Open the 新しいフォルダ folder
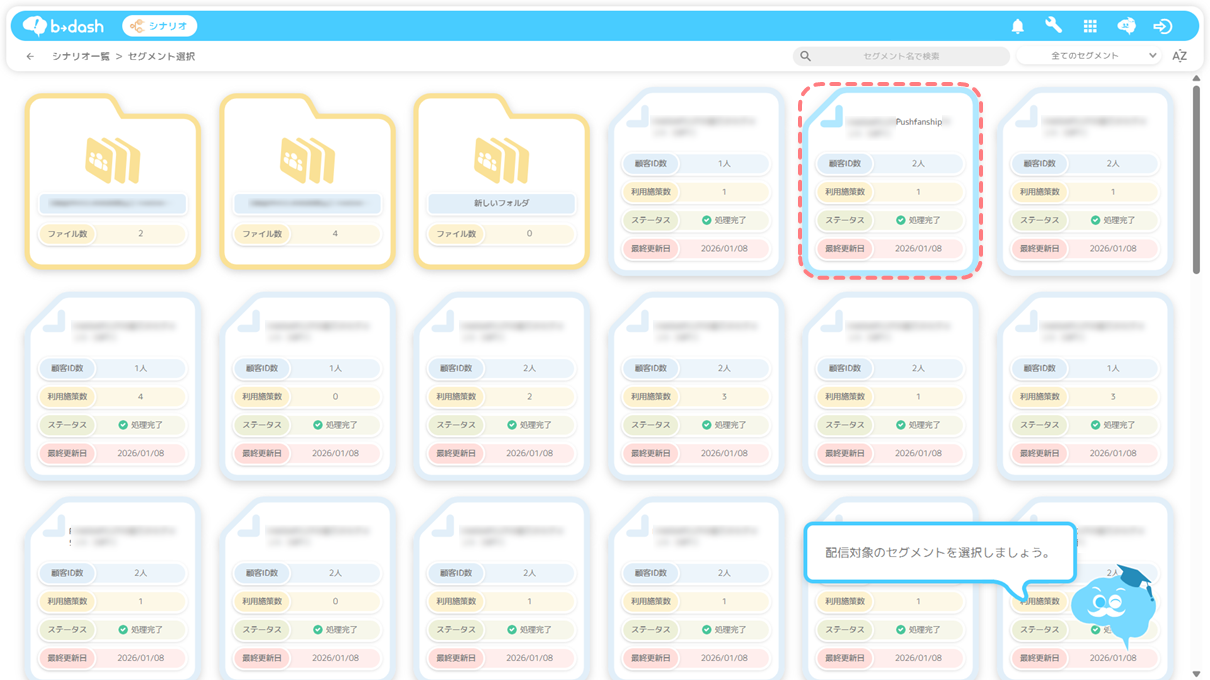The width and height of the screenshot is (1210, 680). [501, 180]
